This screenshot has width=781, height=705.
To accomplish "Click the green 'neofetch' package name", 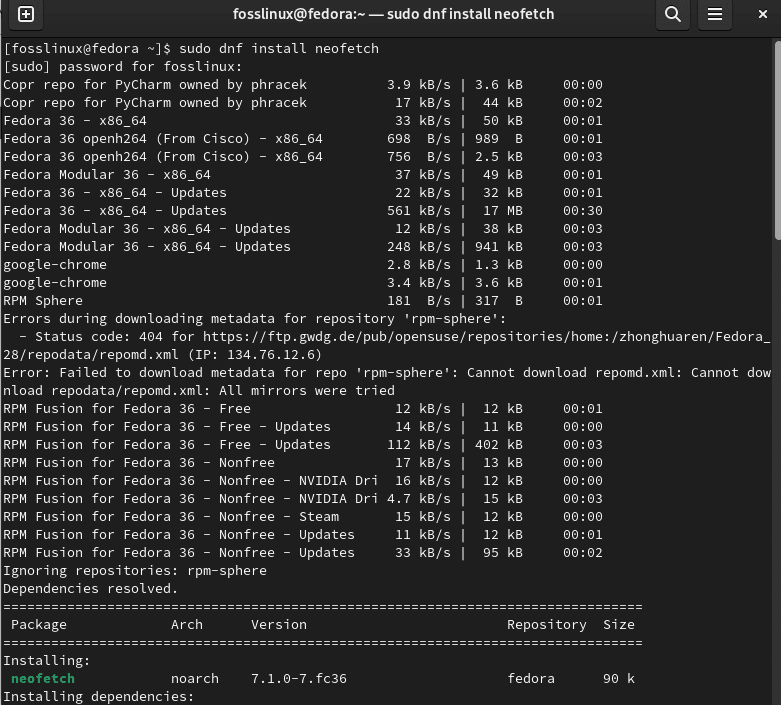I will (43, 679).
